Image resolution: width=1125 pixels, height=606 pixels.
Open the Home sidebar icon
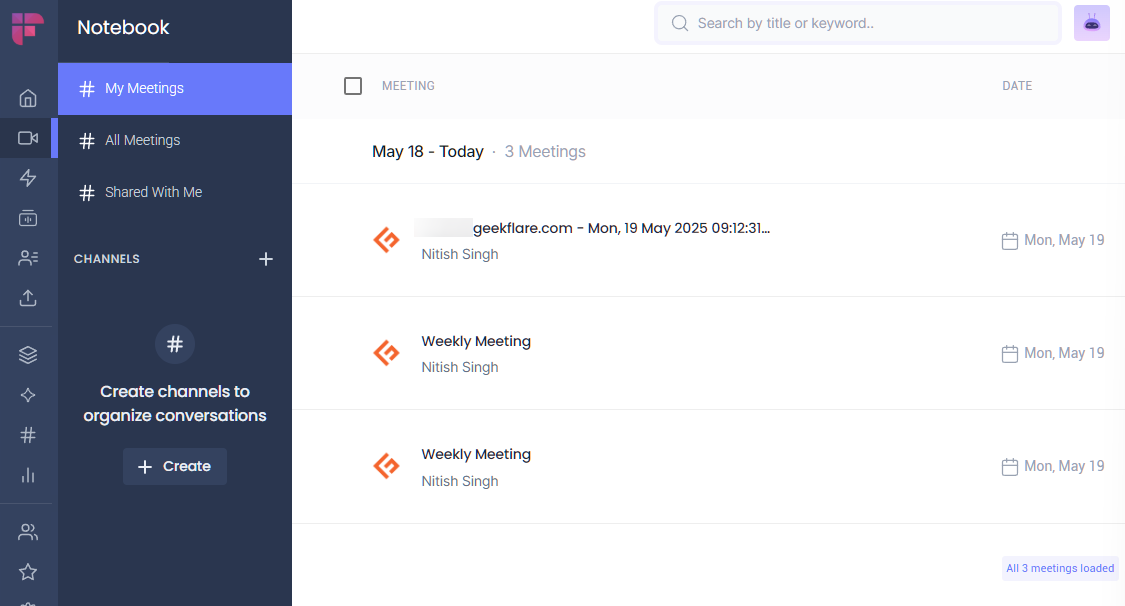(x=28, y=98)
